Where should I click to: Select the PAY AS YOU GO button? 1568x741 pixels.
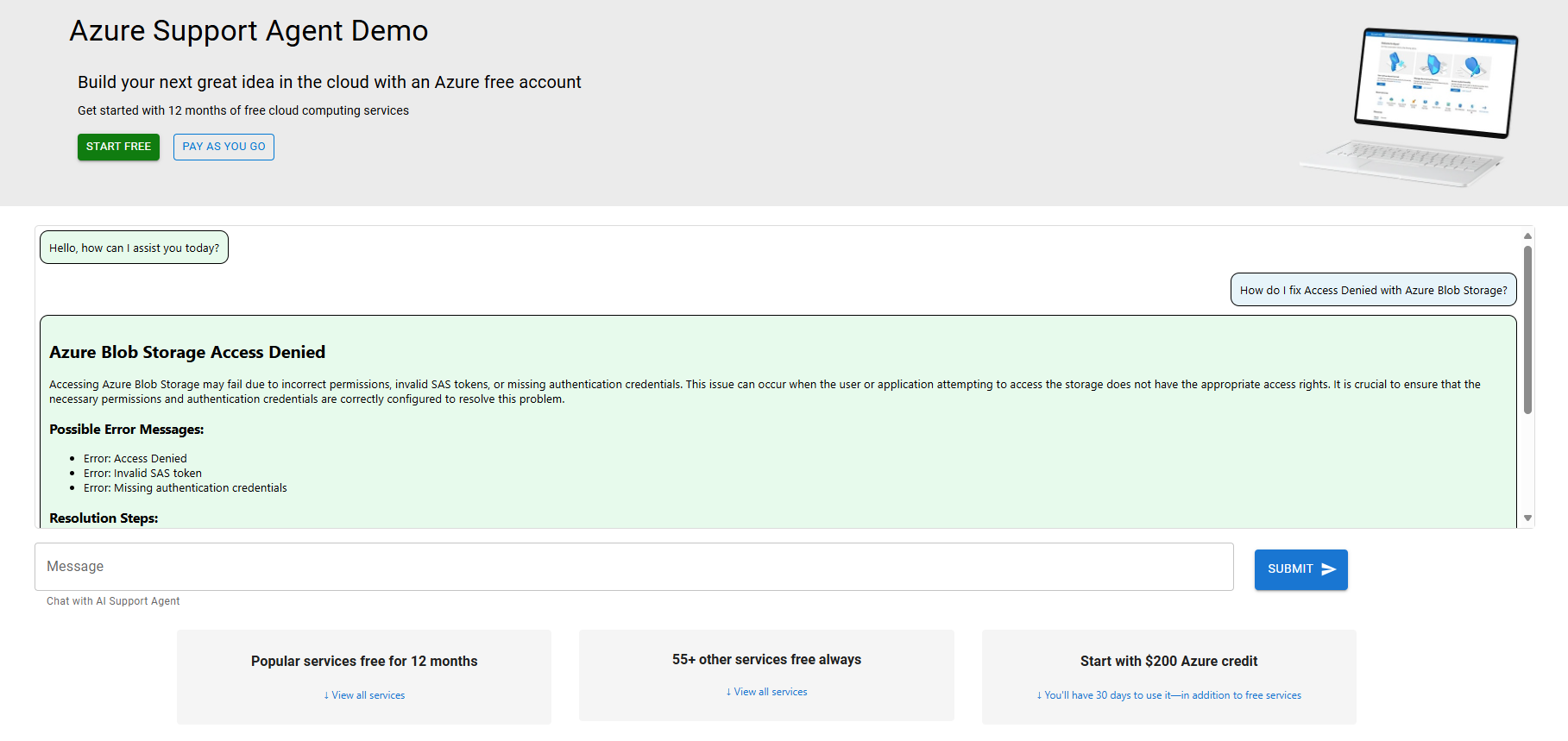(224, 147)
